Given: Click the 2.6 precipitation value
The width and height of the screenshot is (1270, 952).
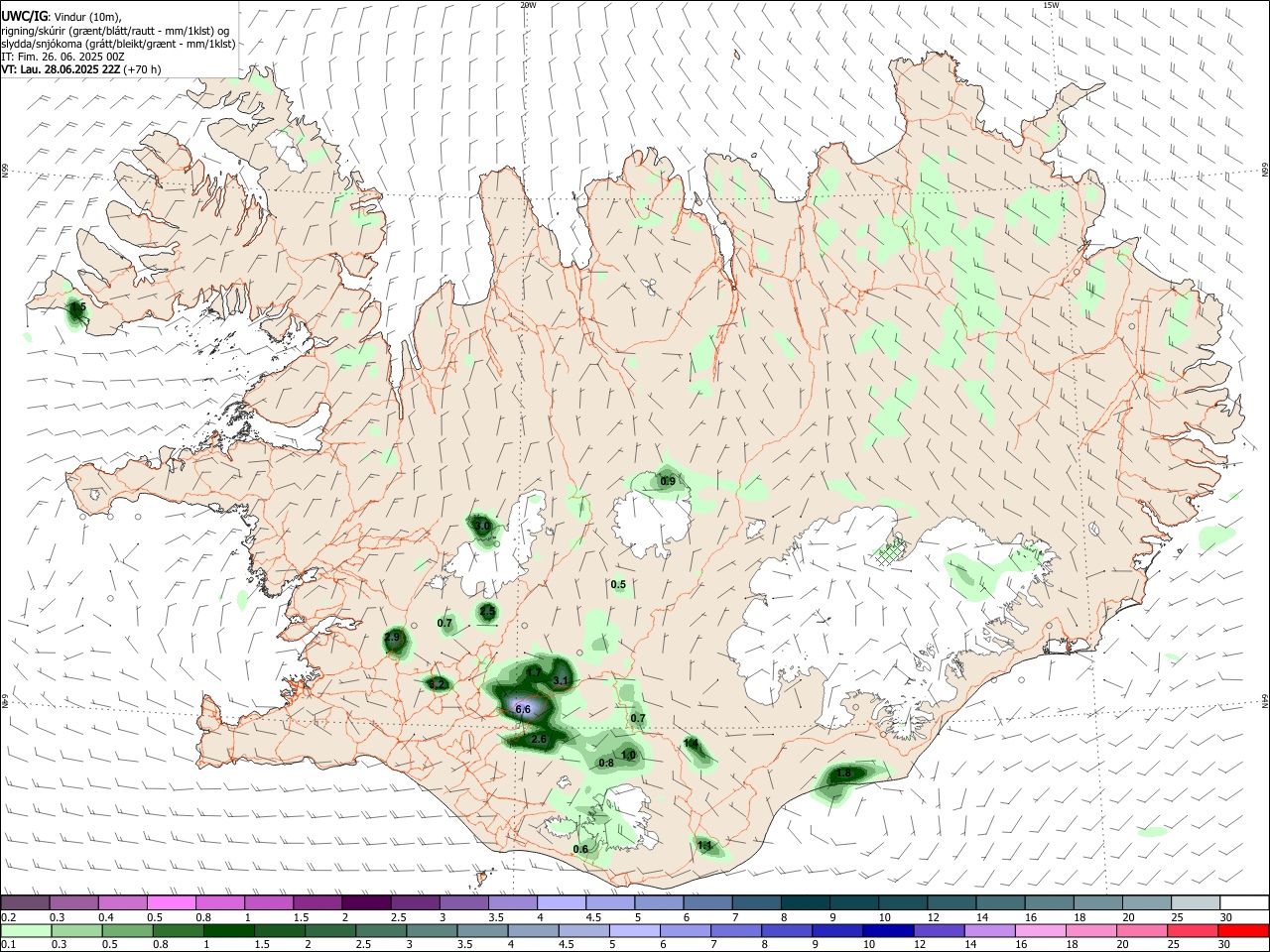Looking at the screenshot, I should click(x=539, y=739).
